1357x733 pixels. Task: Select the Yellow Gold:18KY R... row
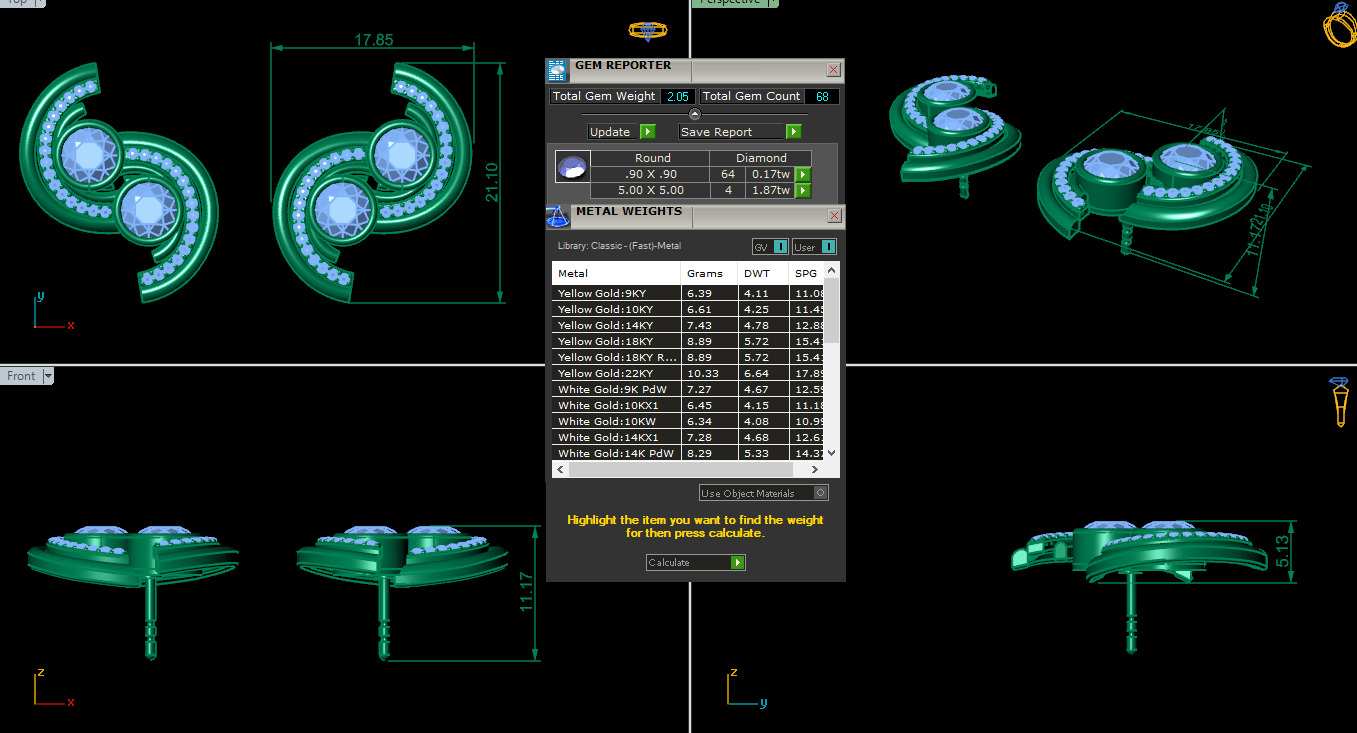coord(688,357)
